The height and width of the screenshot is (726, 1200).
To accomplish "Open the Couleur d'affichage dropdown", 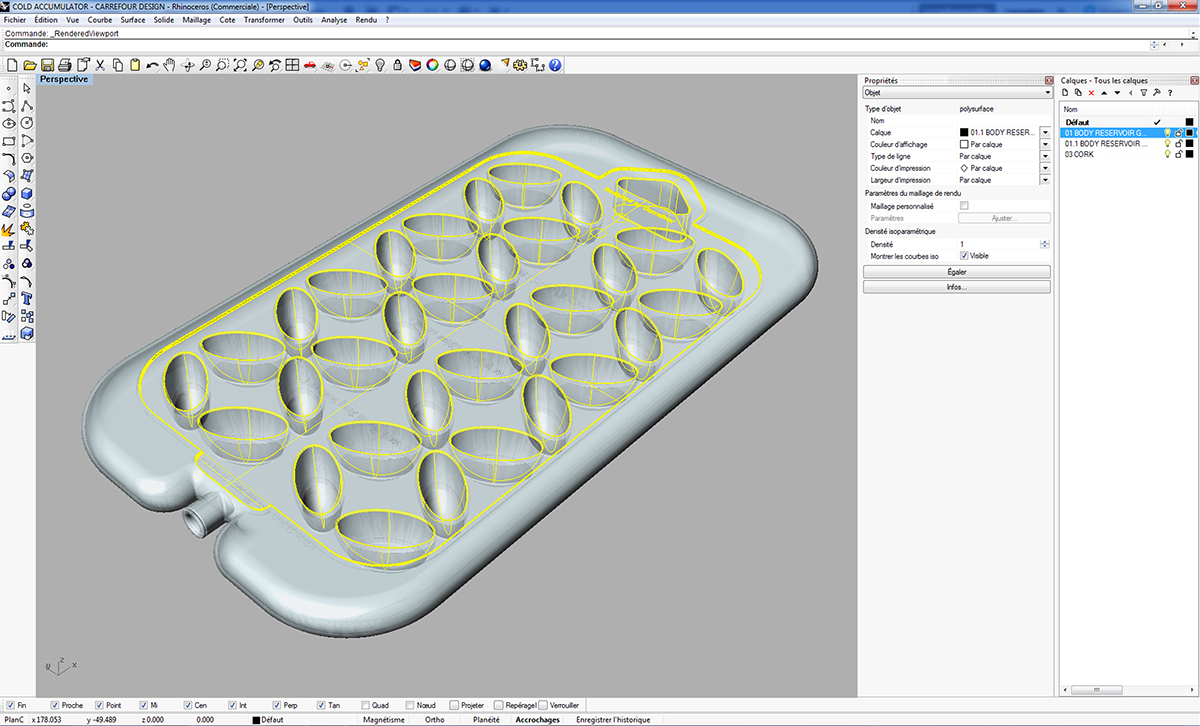I will 1045,146.
